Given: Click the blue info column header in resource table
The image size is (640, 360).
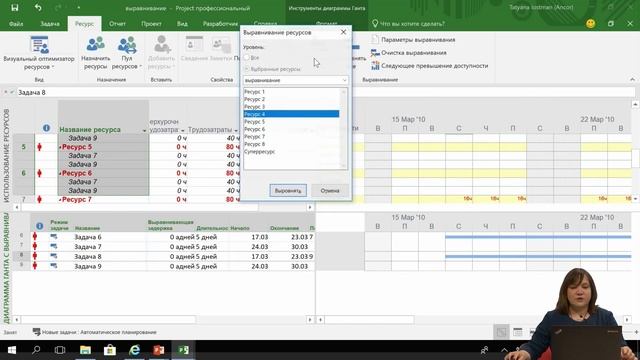Looking at the screenshot, I should point(46,128).
